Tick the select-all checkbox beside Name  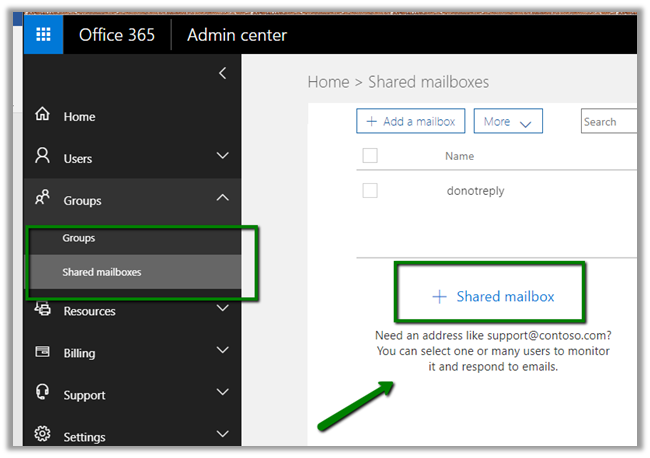coord(370,156)
